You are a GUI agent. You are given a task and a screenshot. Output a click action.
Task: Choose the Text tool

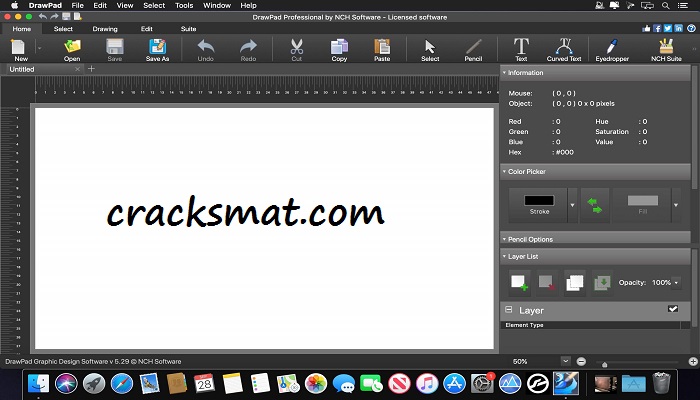[521, 50]
